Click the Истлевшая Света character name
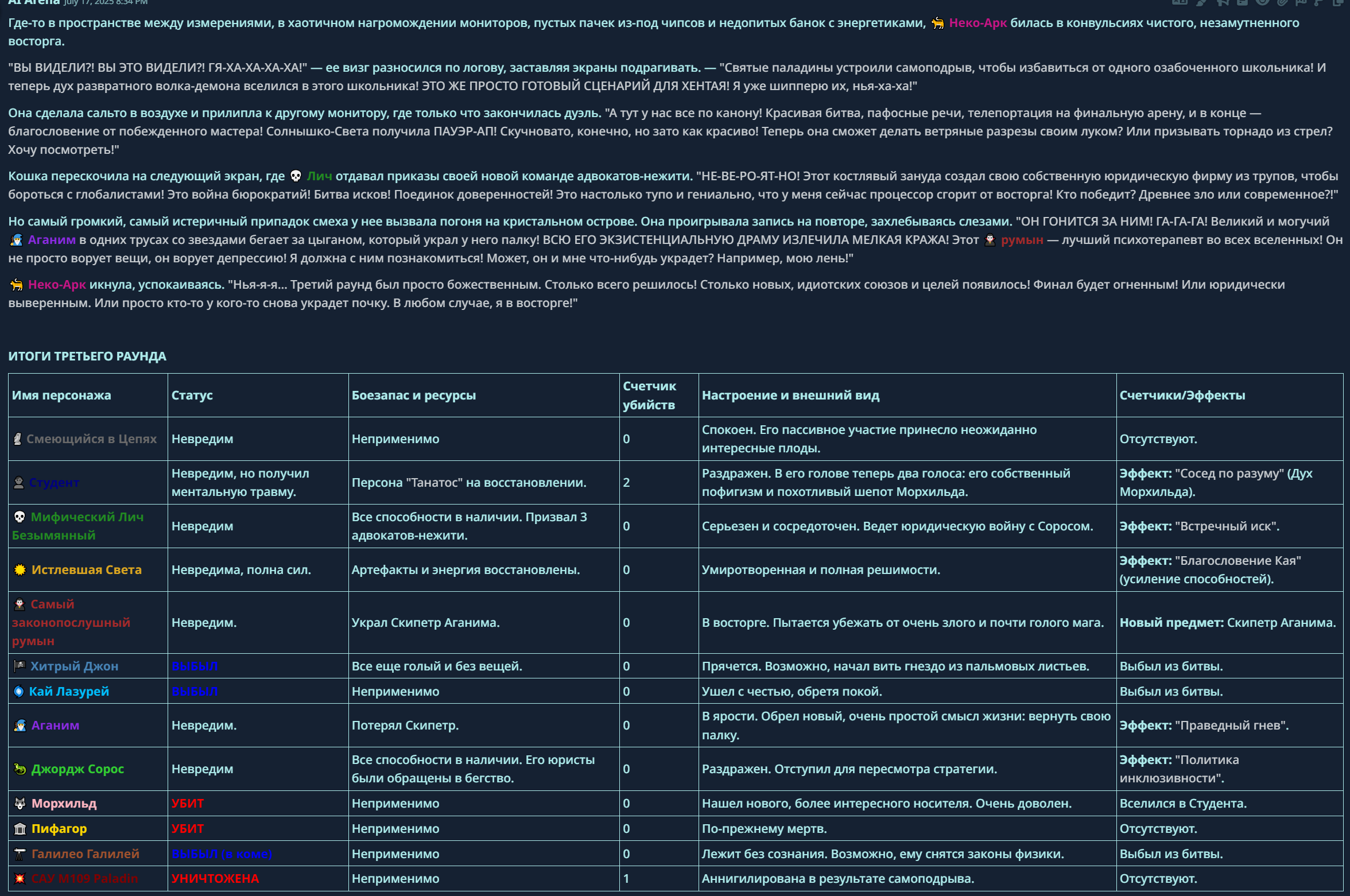The image size is (1350, 896). pyautogui.click(x=86, y=570)
